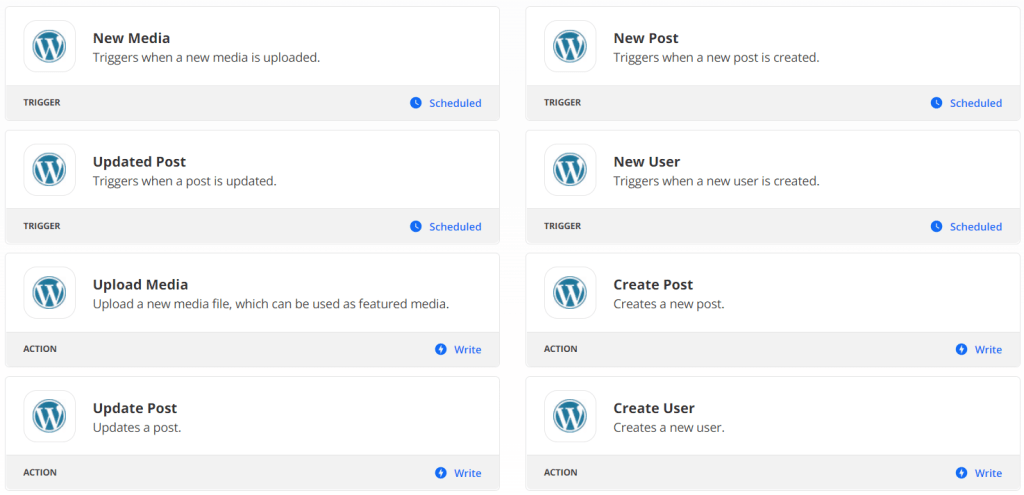Click the WordPress icon on New Media card

click(50, 46)
